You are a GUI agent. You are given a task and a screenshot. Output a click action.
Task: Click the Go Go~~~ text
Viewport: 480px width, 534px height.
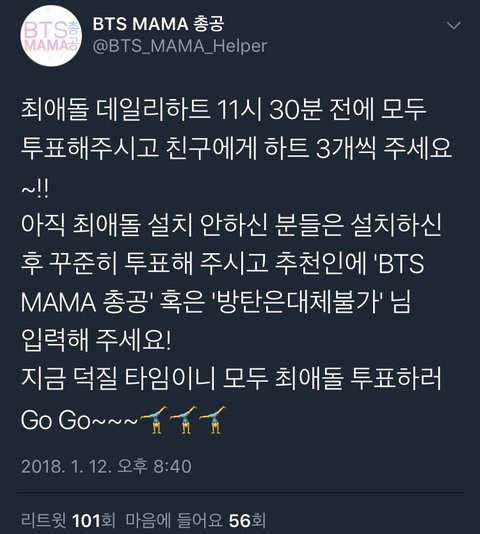pyautogui.click(x=79, y=420)
